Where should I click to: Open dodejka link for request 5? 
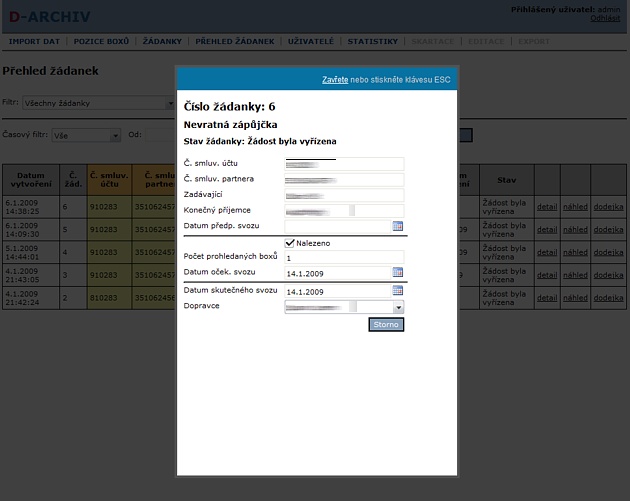click(609, 230)
